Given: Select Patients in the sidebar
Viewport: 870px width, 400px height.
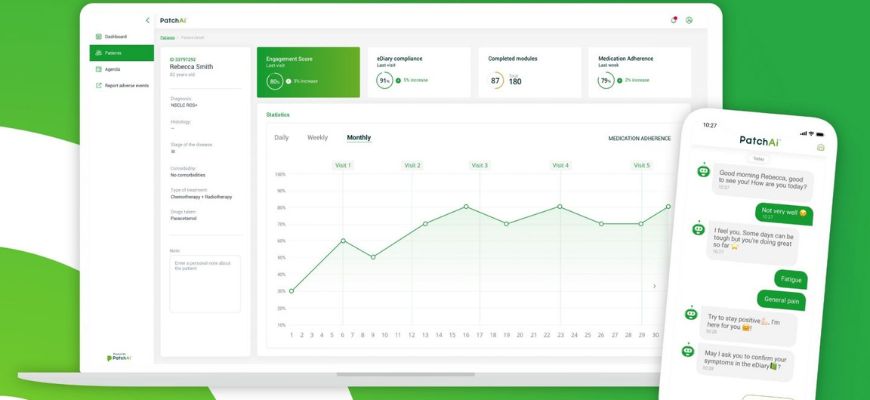Looking at the screenshot, I should tap(122, 53).
